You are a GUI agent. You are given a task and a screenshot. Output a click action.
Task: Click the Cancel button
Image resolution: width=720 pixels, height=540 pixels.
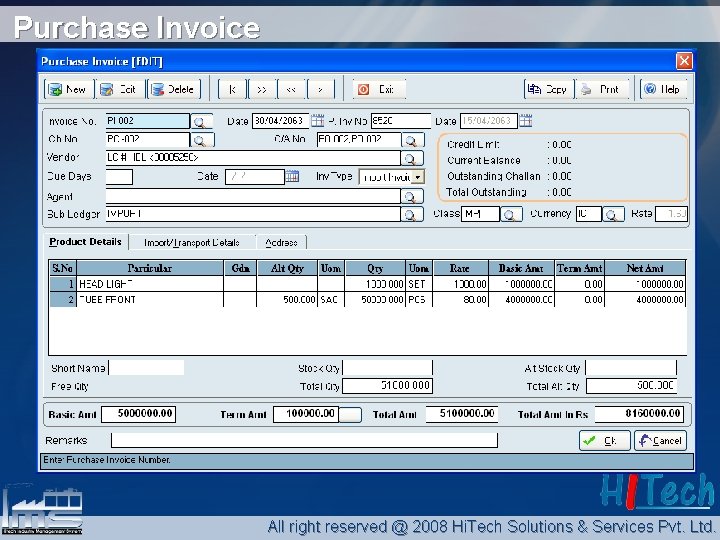(x=660, y=441)
